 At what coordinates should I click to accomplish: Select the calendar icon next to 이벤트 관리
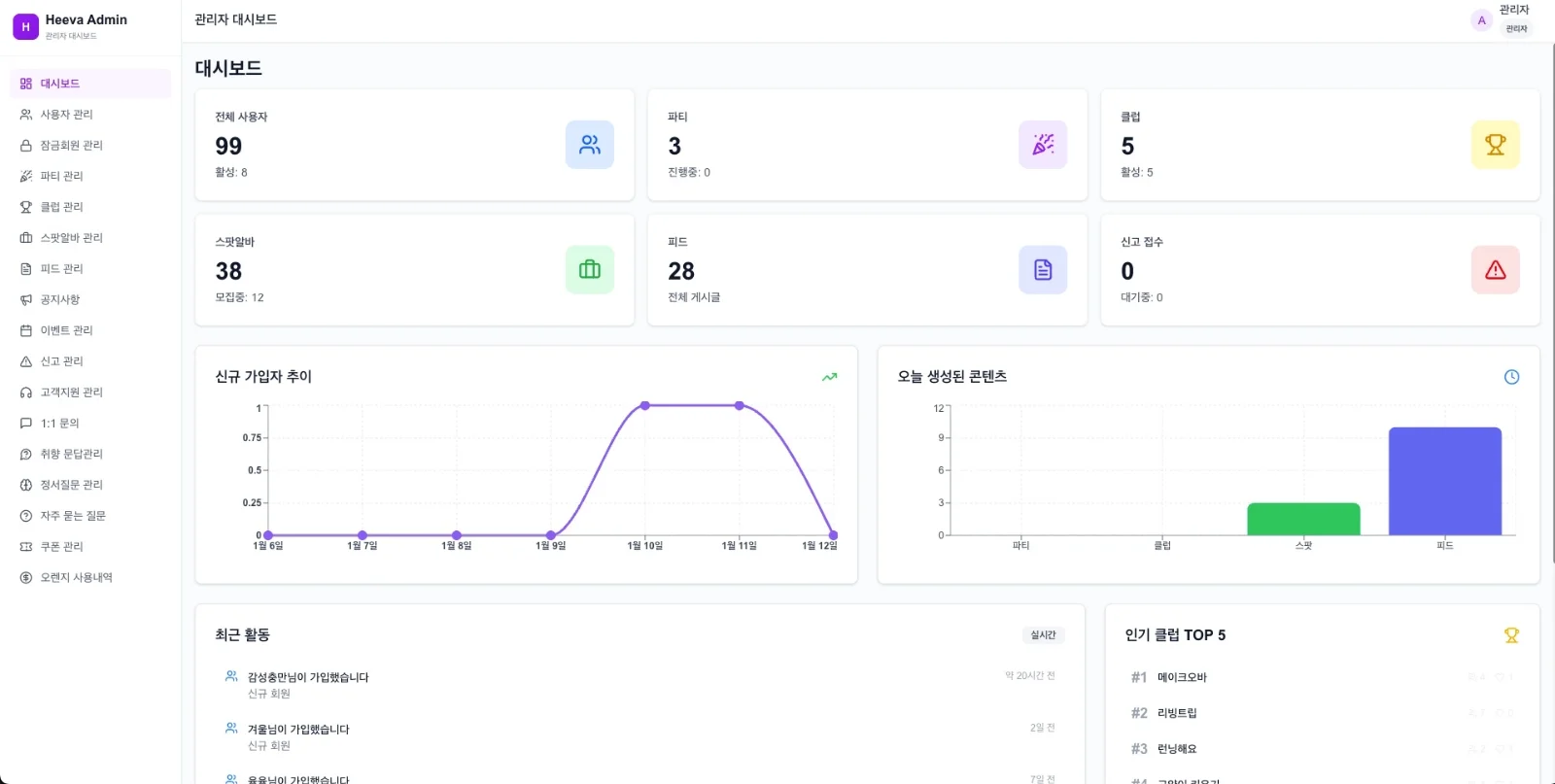(26, 330)
